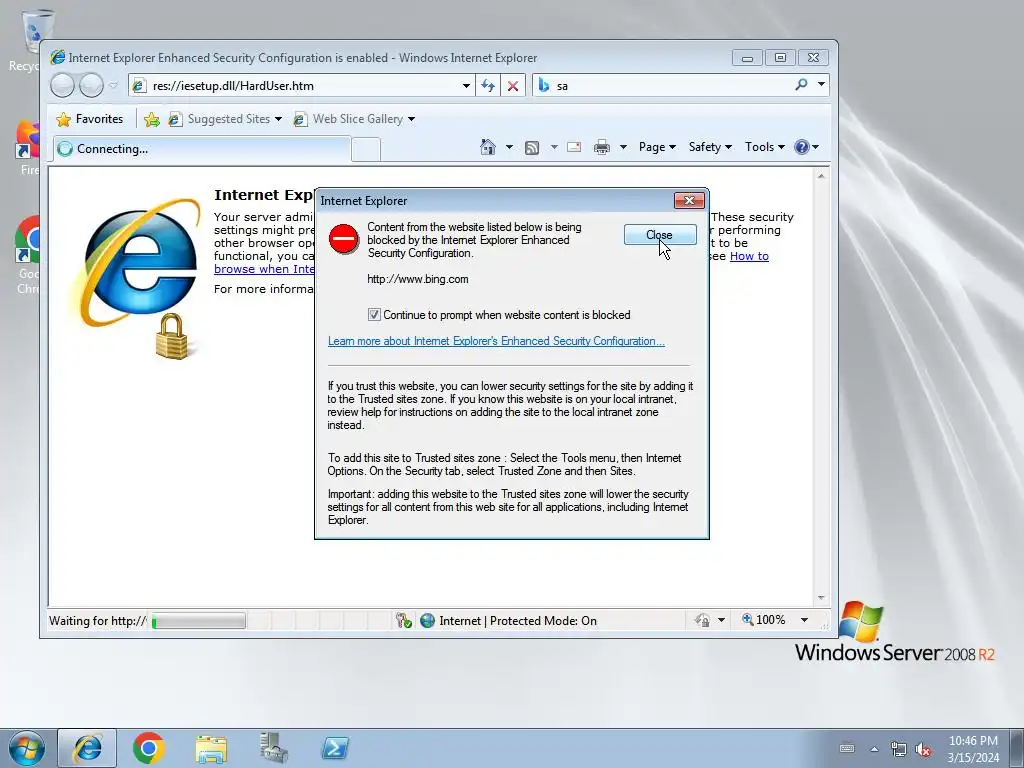Expand the Home button dropdown arrow

(x=509, y=147)
